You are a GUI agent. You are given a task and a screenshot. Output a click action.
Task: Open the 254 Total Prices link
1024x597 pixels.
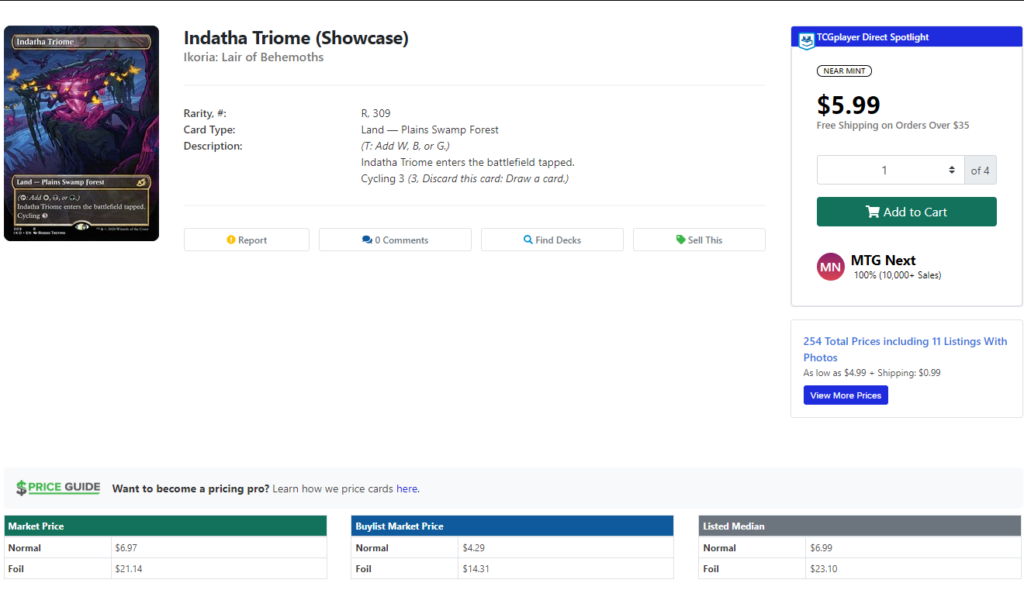click(905, 349)
